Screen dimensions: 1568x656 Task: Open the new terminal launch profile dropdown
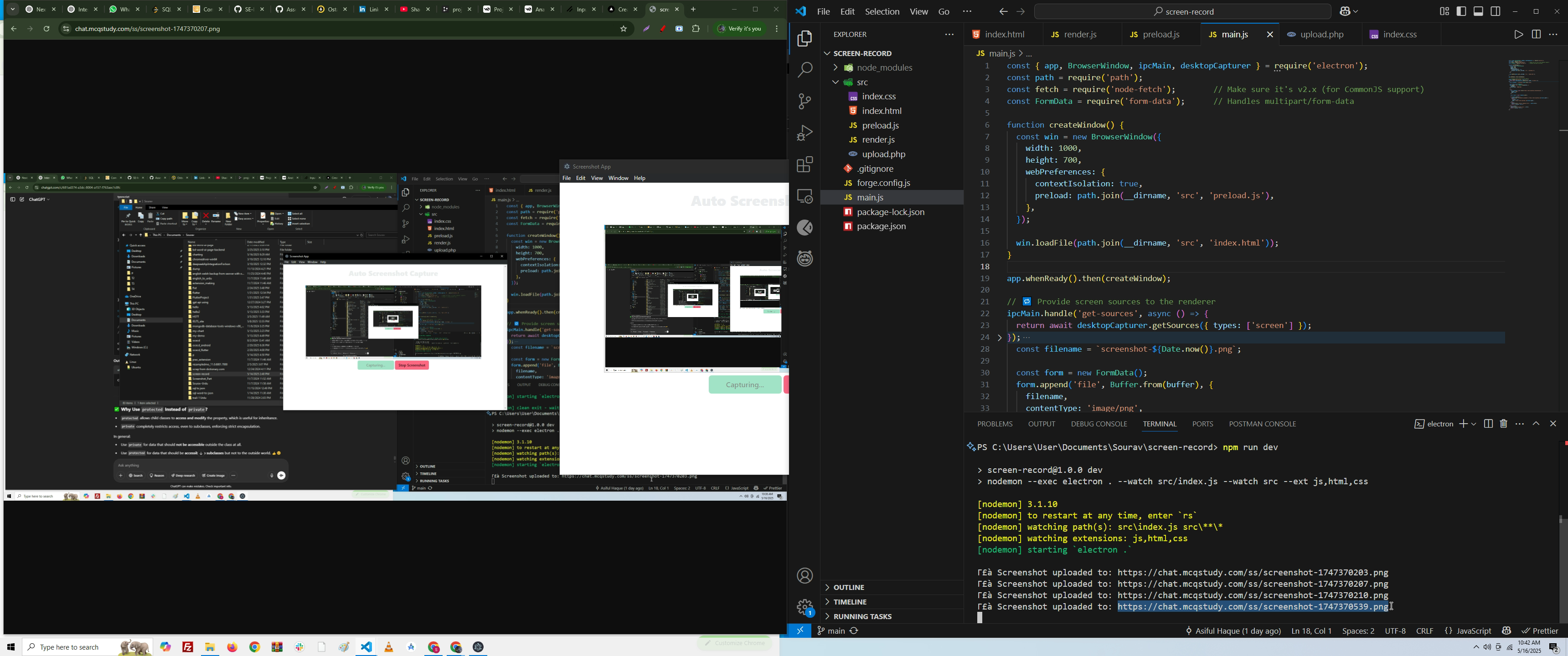[x=1474, y=424]
